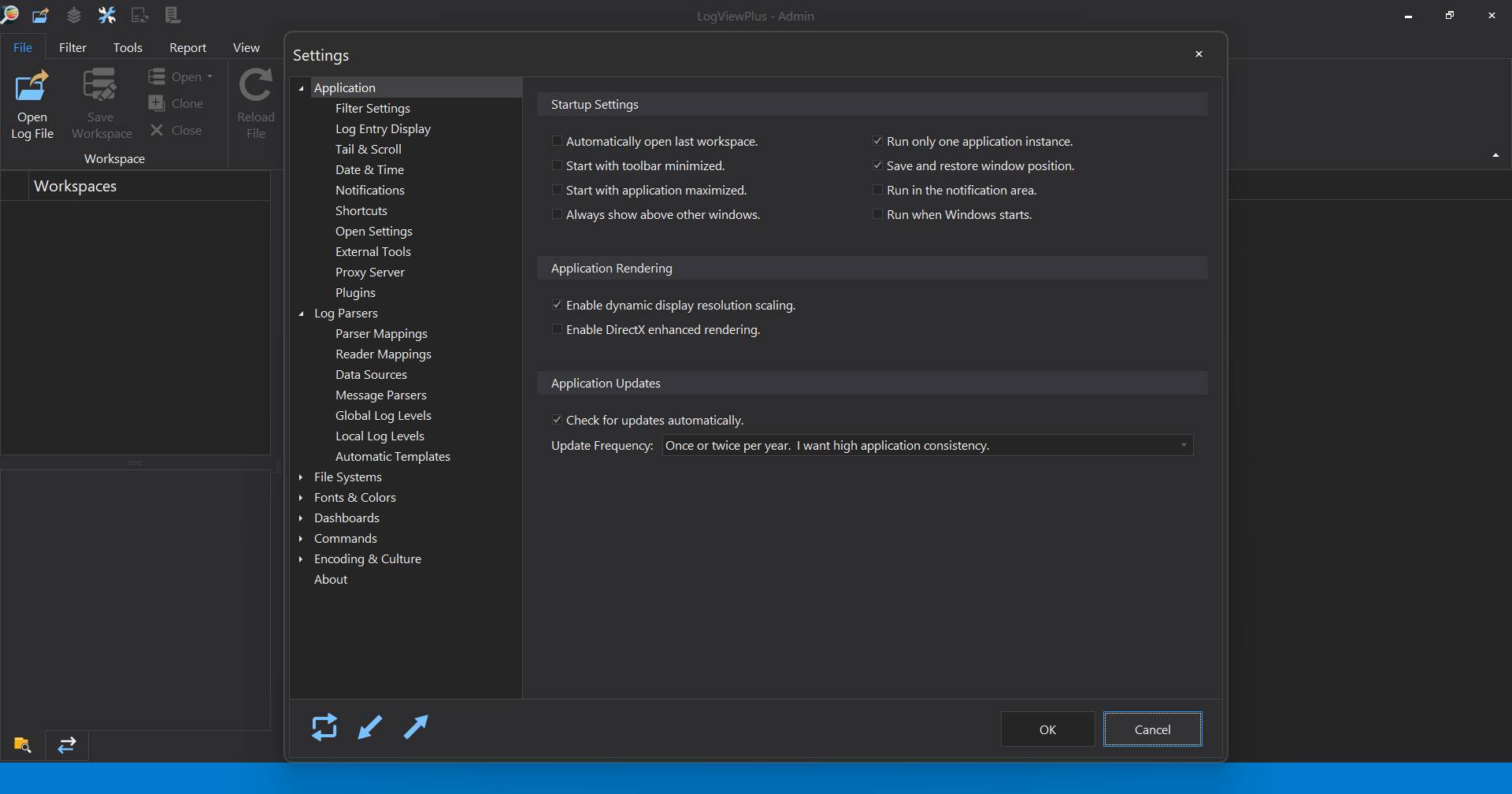This screenshot has height=794, width=1512.
Task: Select Automatic Templates settings item
Action: click(x=392, y=456)
